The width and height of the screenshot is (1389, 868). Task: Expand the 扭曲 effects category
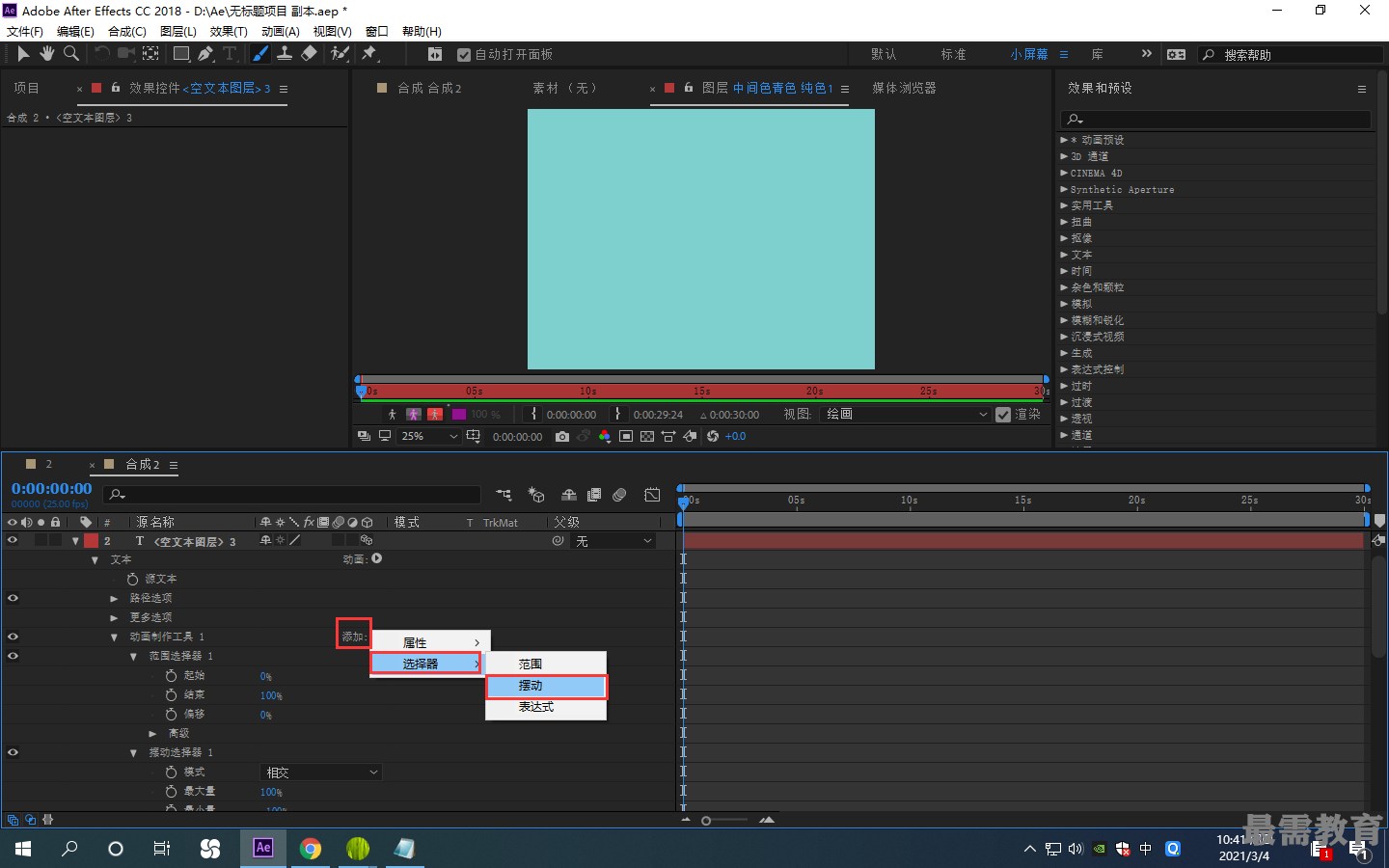click(1064, 222)
